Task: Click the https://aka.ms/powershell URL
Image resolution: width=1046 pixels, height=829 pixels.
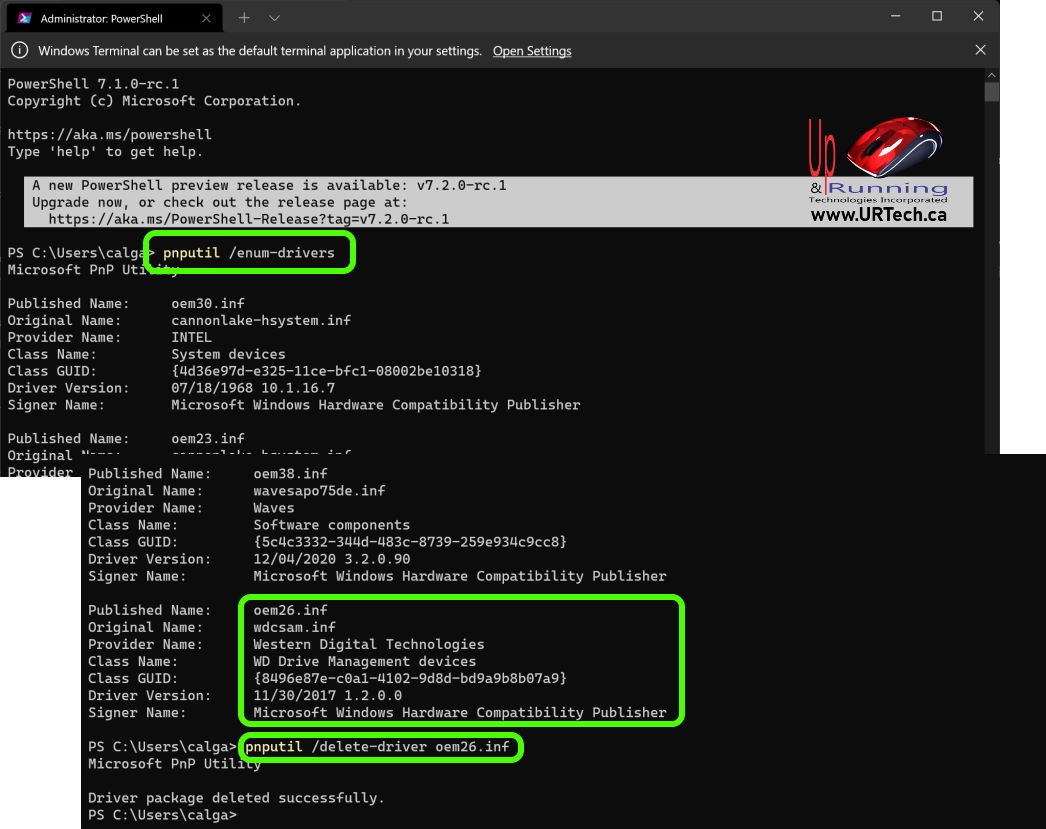Action: [109, 134]
